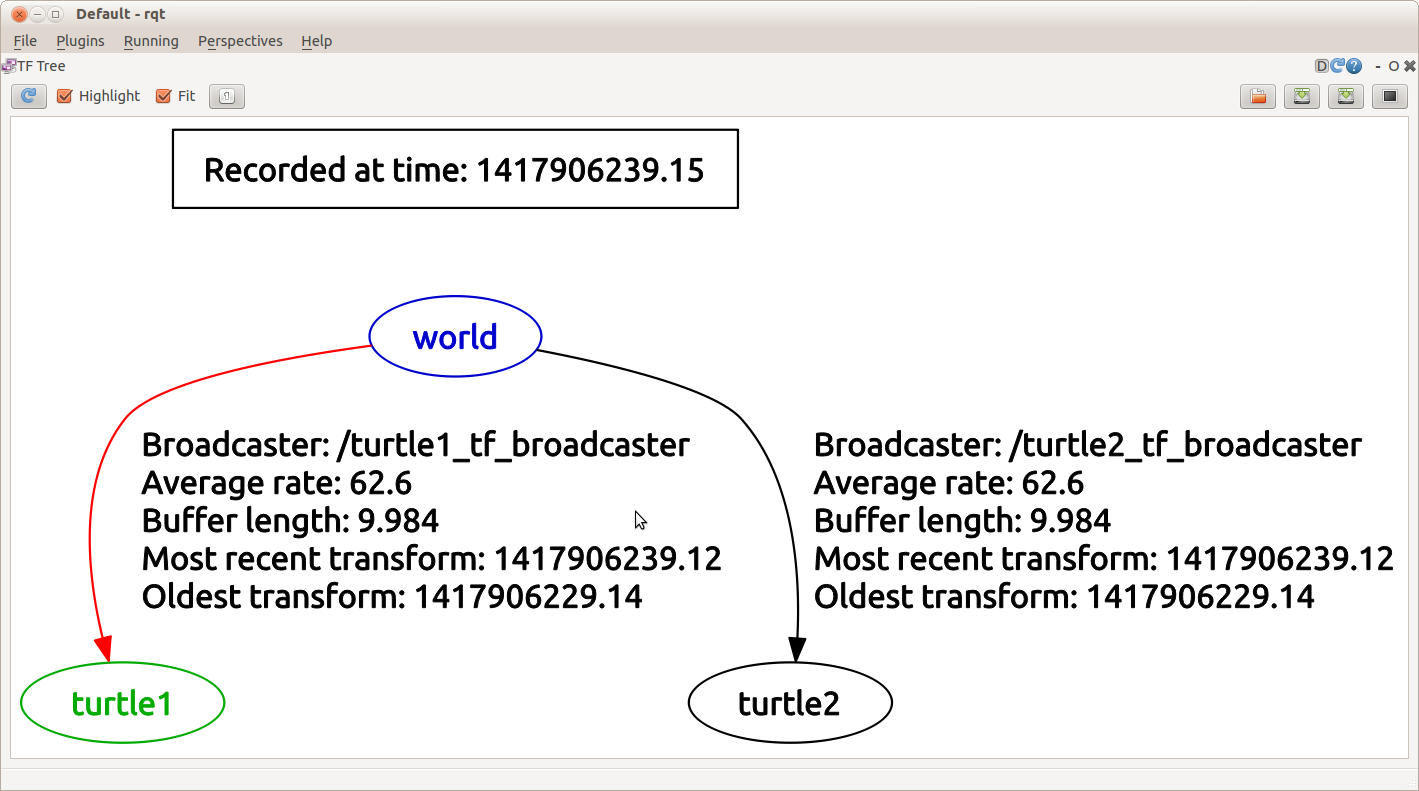Image resolution: width=1419 pixels, height=791 pixels.
Task: Open a DOT file with the folder icon
Action: click(x=1257, y=96)
